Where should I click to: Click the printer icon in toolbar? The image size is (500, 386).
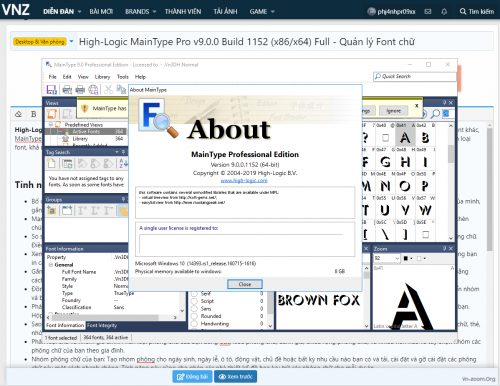point(80,89)
